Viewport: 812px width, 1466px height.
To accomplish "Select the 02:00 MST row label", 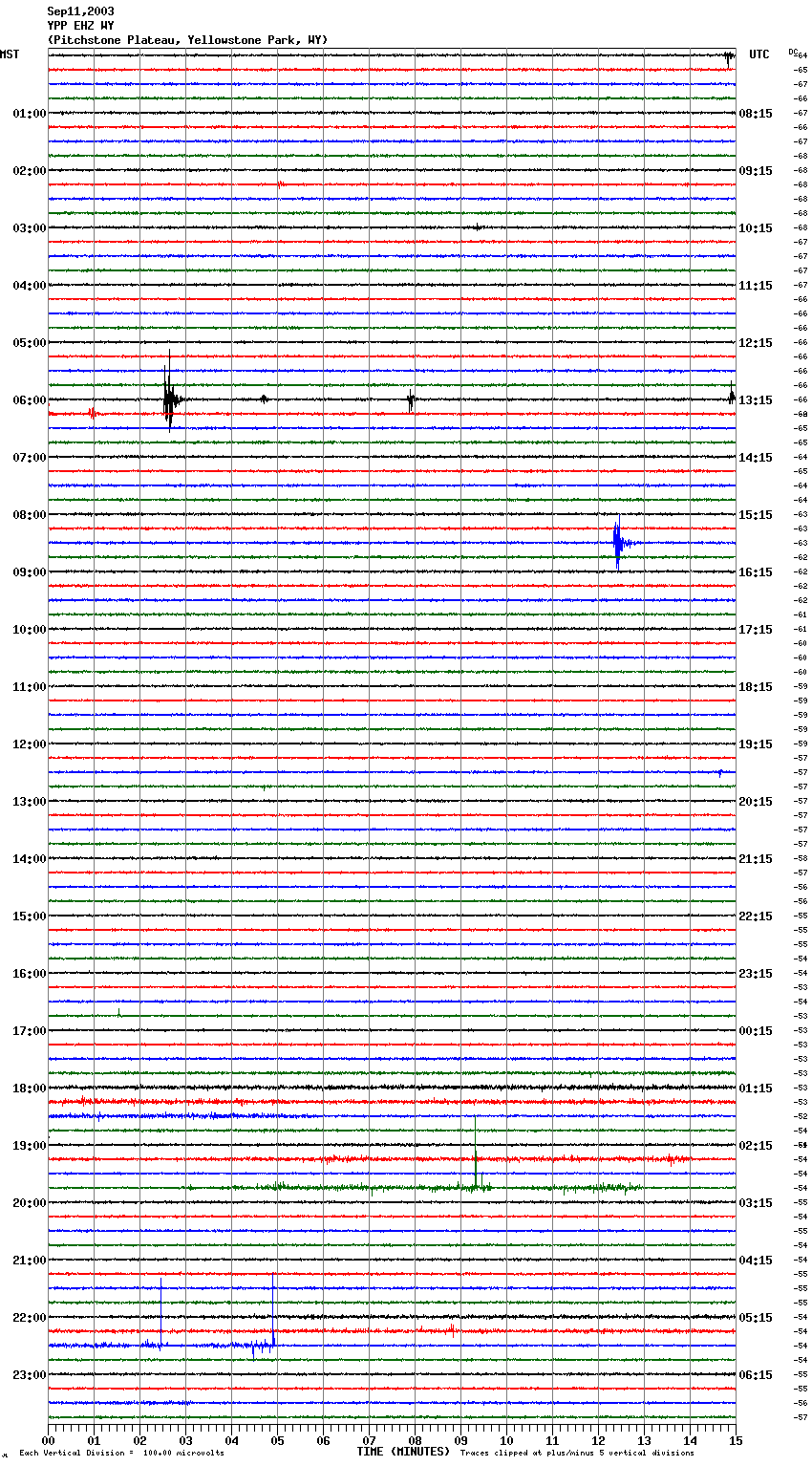I will pyautogui.click(x=30, y=171).
